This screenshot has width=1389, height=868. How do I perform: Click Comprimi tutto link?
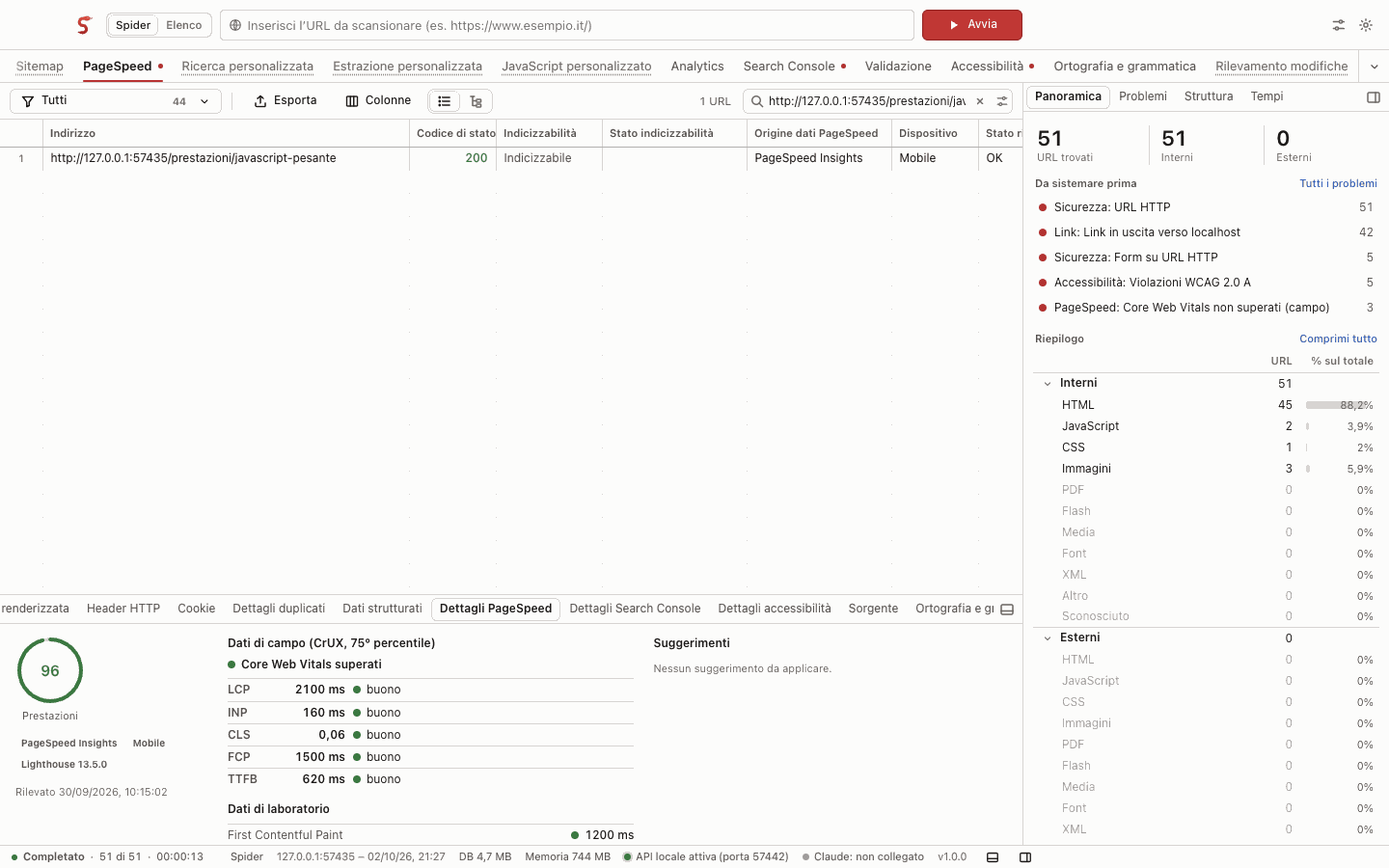click(x=1338, y=339)
